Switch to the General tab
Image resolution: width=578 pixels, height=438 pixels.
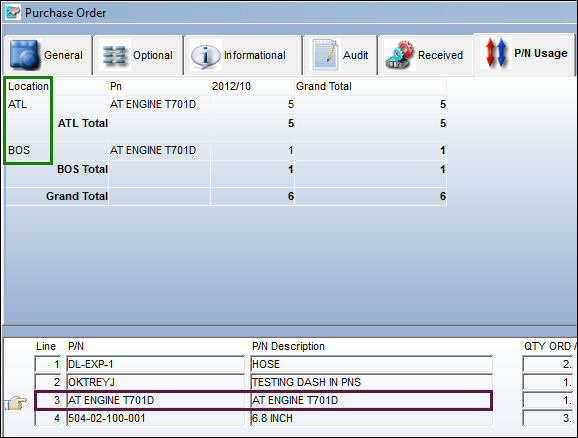click(47, 55)
